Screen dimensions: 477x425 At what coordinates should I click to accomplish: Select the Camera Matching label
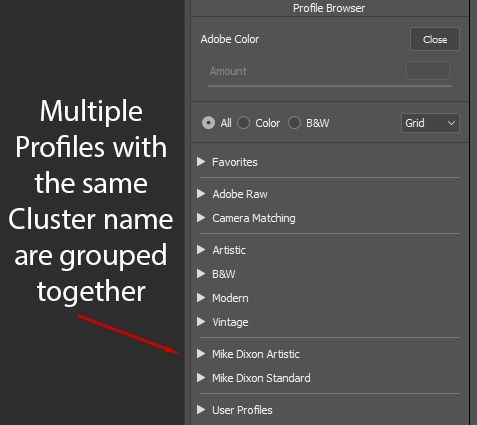coord(254,218)
